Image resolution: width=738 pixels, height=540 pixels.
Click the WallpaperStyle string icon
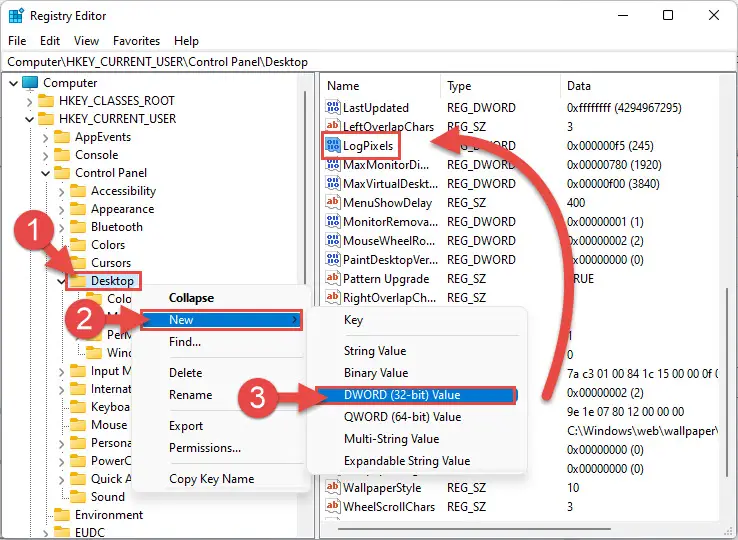(333, 487)
